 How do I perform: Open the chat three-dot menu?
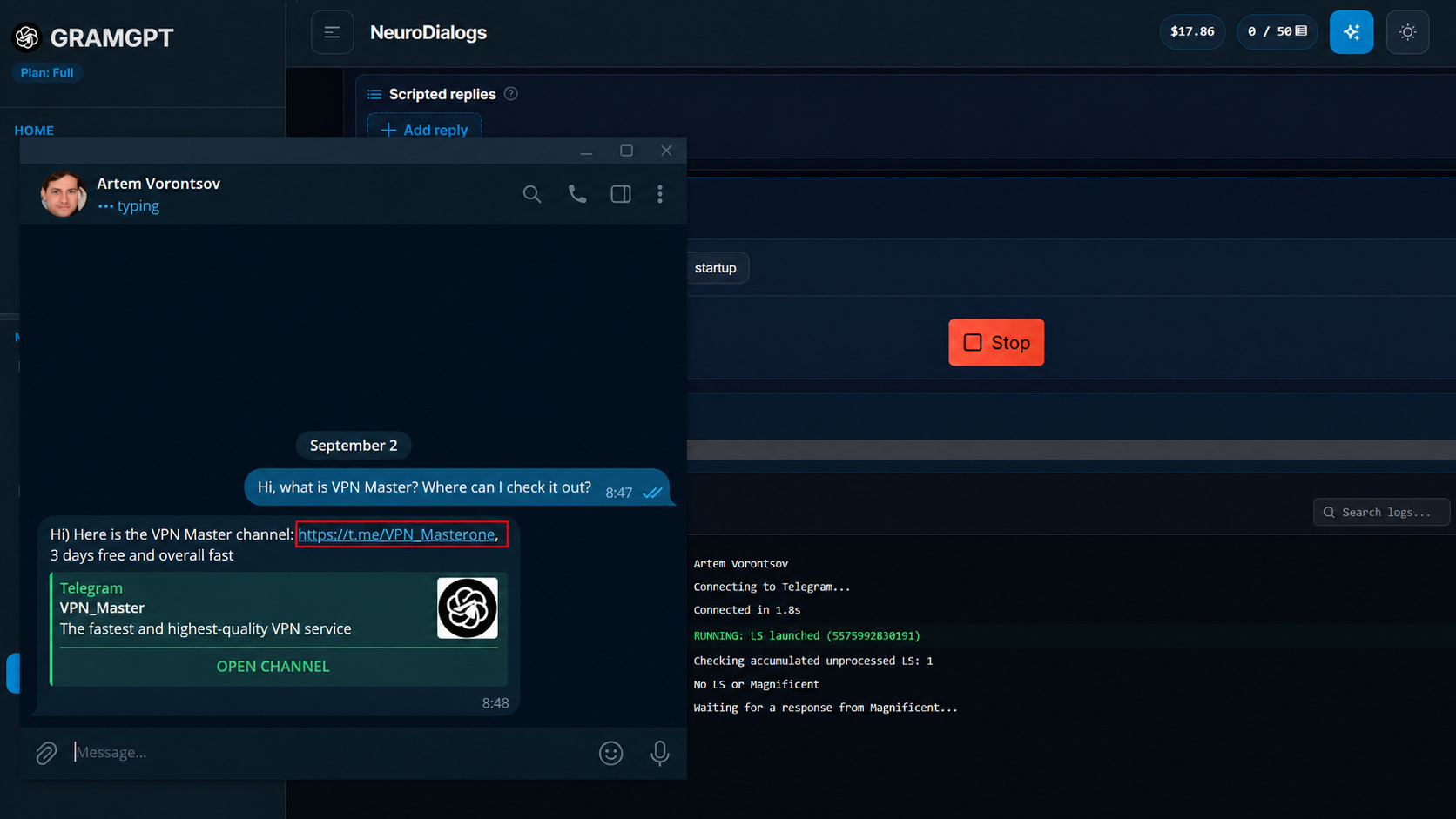click(x=660, y=194)
